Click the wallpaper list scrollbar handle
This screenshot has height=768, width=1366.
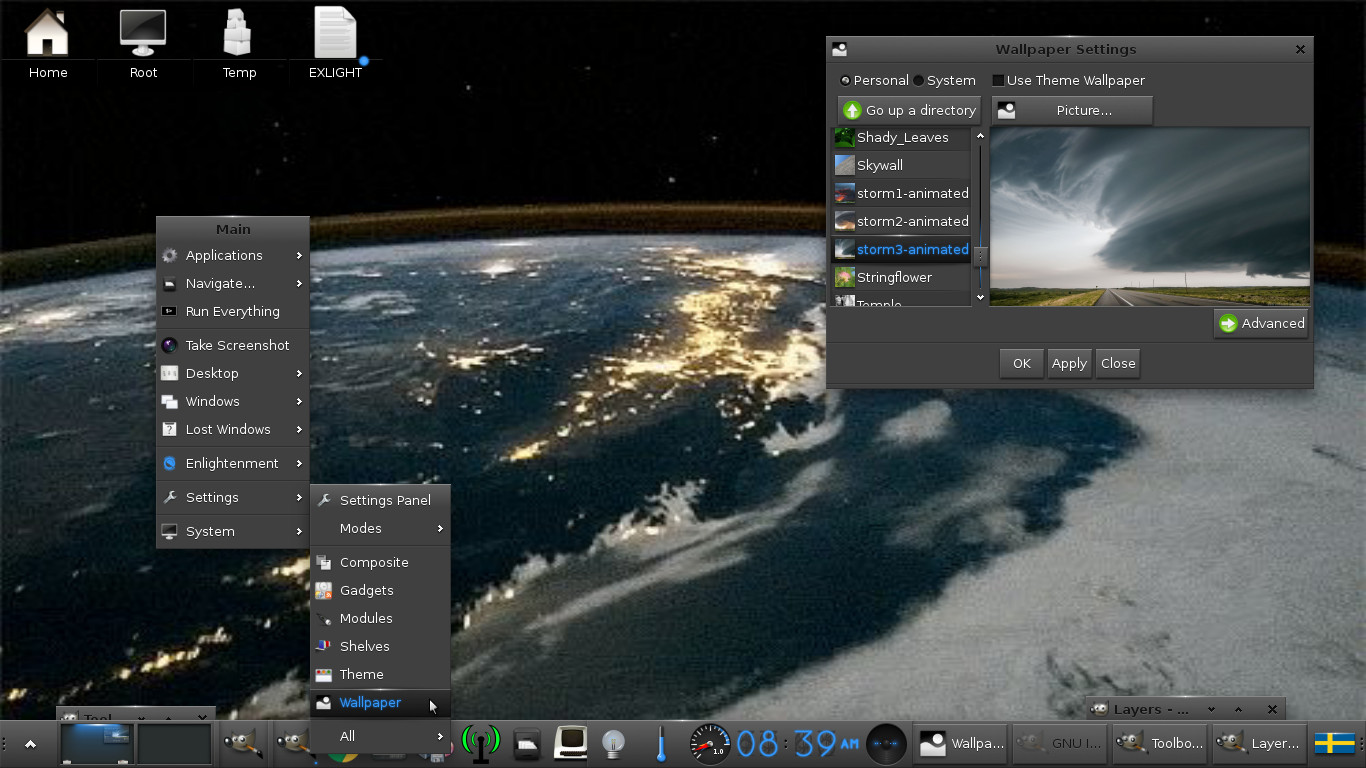click(x=980, y=256)
